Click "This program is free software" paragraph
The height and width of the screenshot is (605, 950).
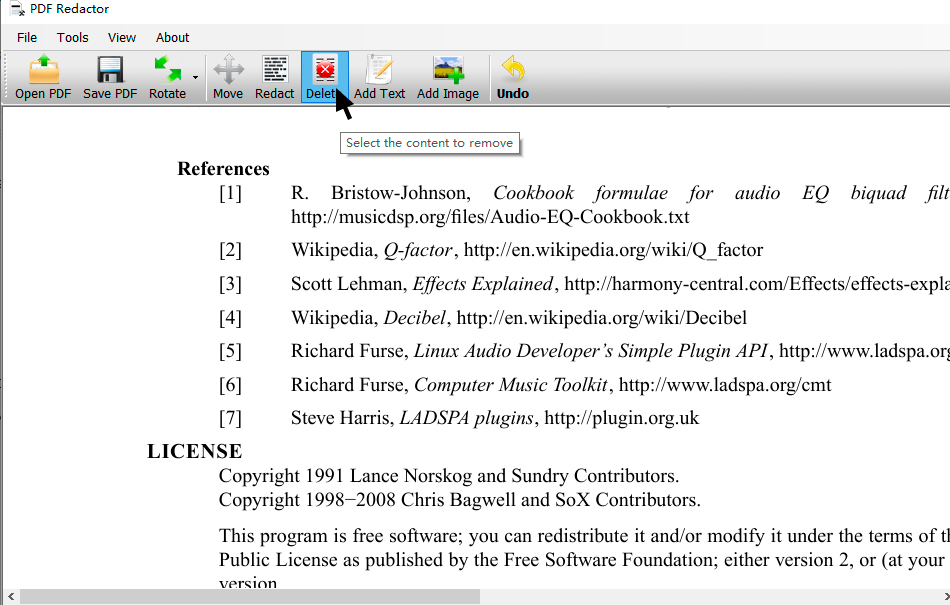584,560
